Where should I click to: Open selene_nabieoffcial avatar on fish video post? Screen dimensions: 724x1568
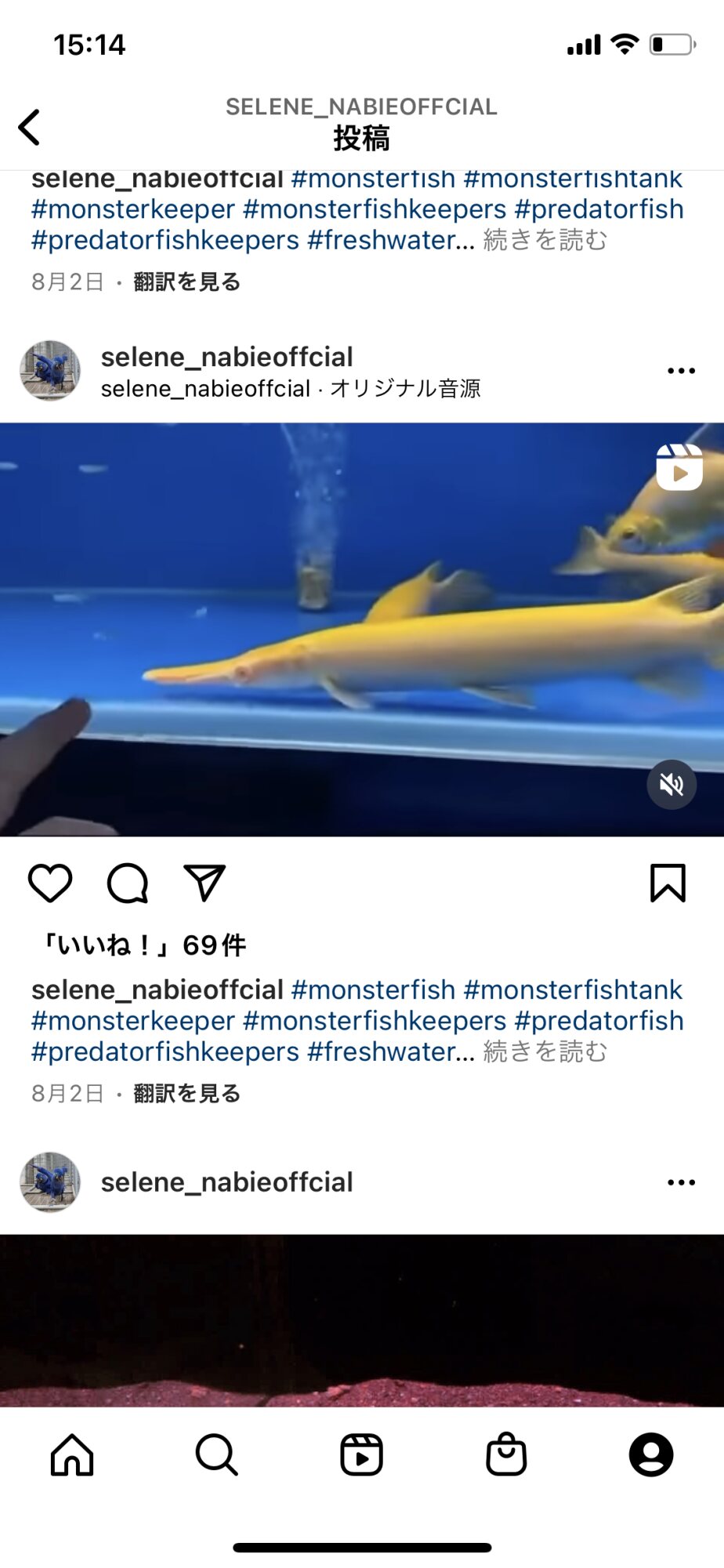click(50, 371)
